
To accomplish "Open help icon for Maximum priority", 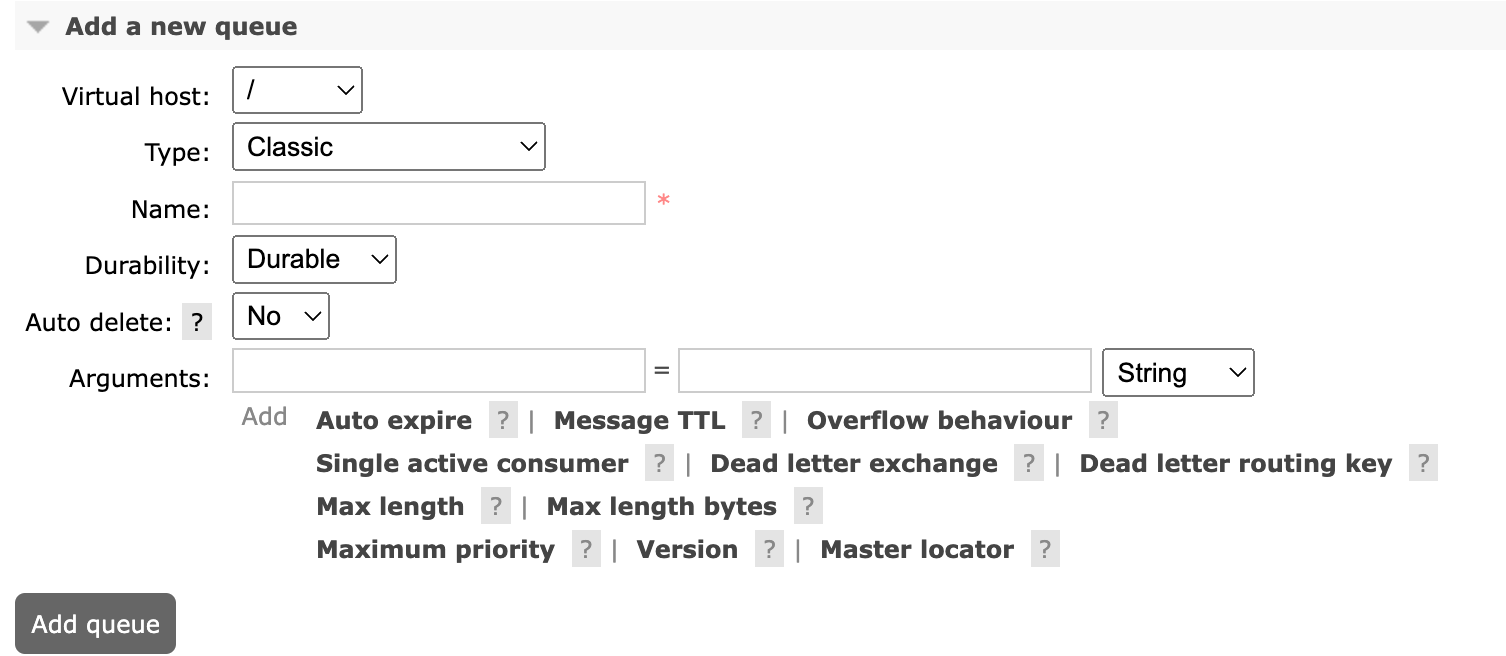I will point(586,550).
